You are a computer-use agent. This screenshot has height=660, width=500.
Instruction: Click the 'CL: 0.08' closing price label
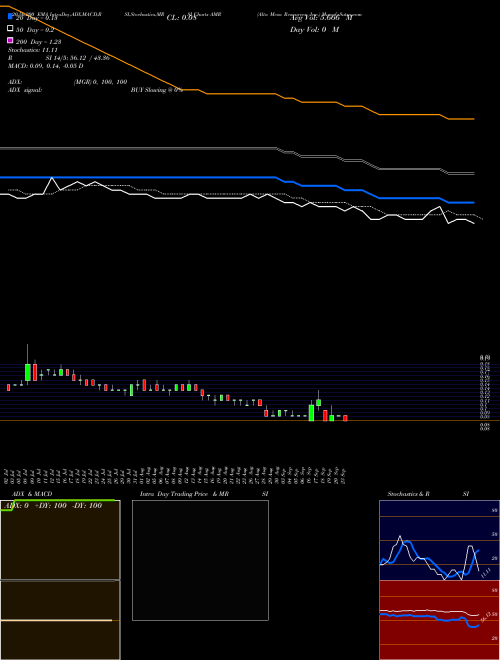[181, 18]
